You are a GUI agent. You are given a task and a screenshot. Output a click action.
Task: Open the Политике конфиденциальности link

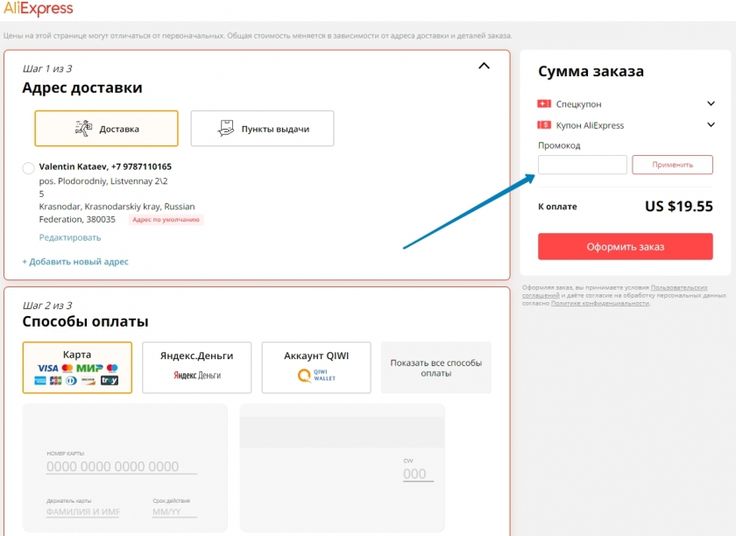click(x=600, y=303)
